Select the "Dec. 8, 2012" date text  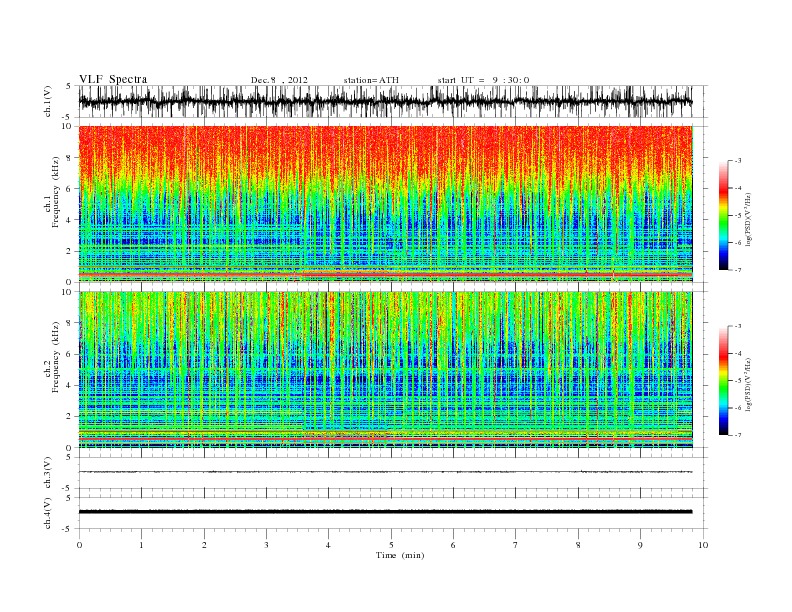(x=279, y=80)
